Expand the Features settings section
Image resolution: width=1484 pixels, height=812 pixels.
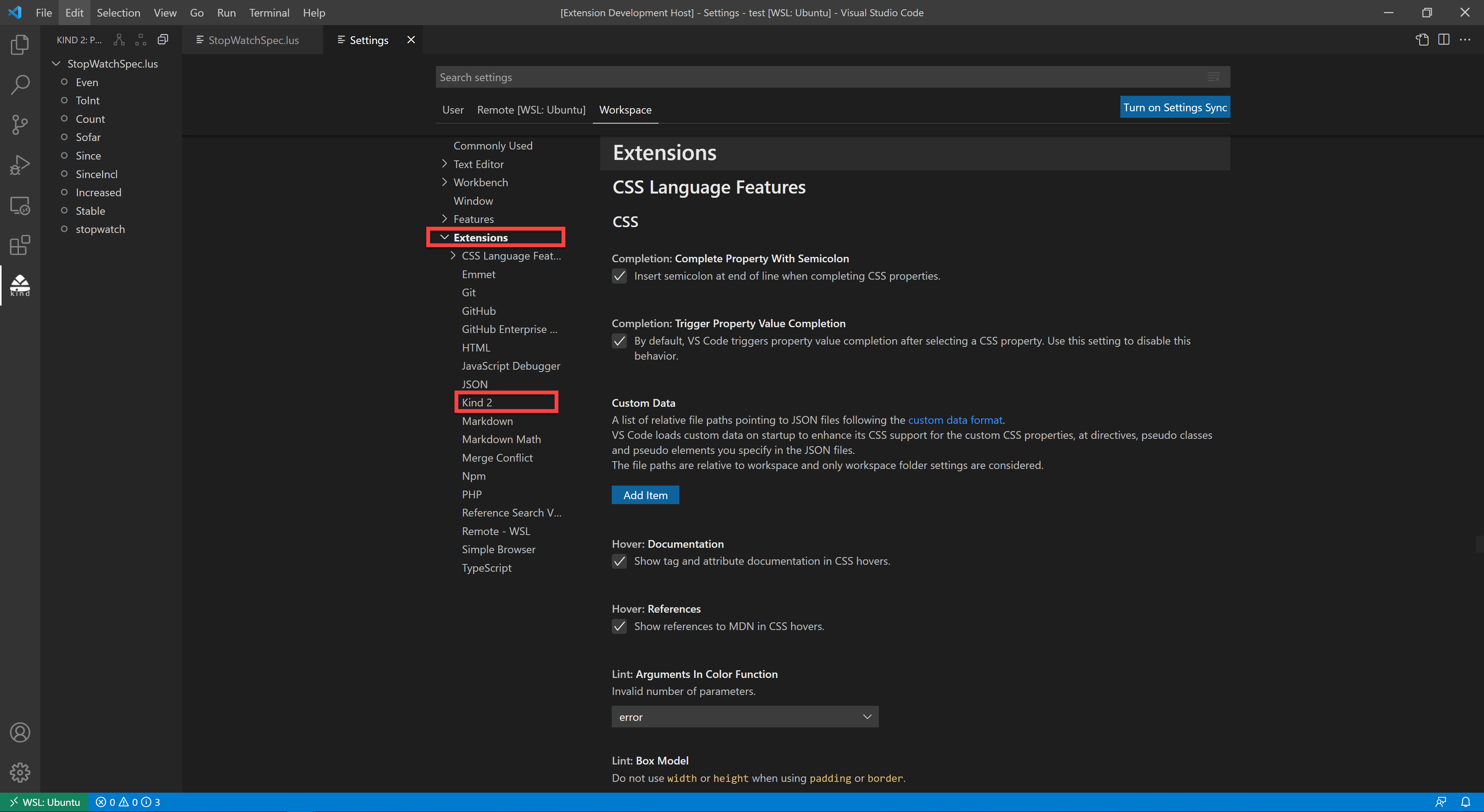444,219
